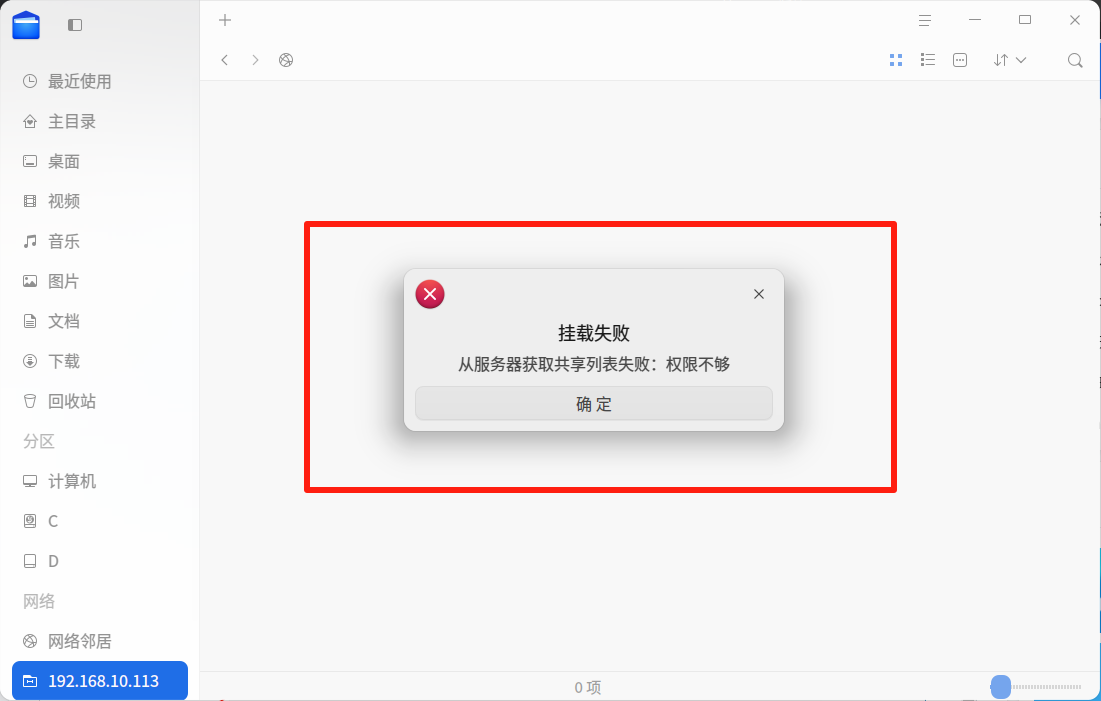Switch to list view
The height and width of the screenshot is (701, 1101).
coord(928,60)
